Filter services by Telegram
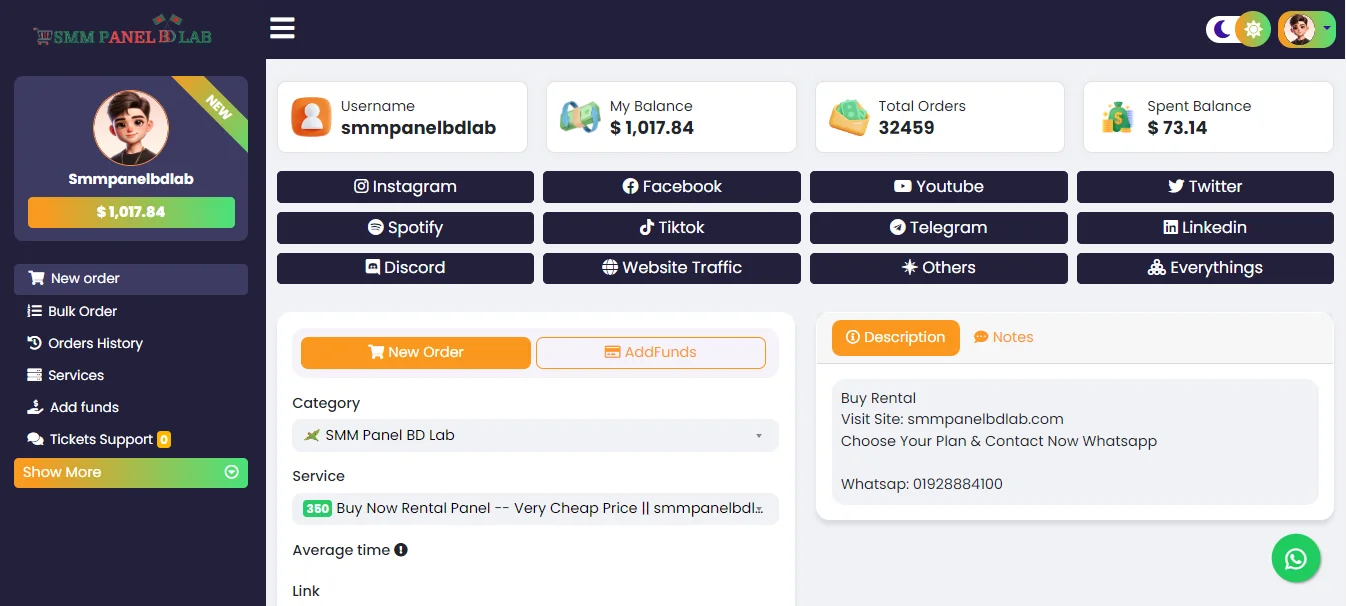Image resolution: width=1346 pixels, height=606 pixels. 938,228
